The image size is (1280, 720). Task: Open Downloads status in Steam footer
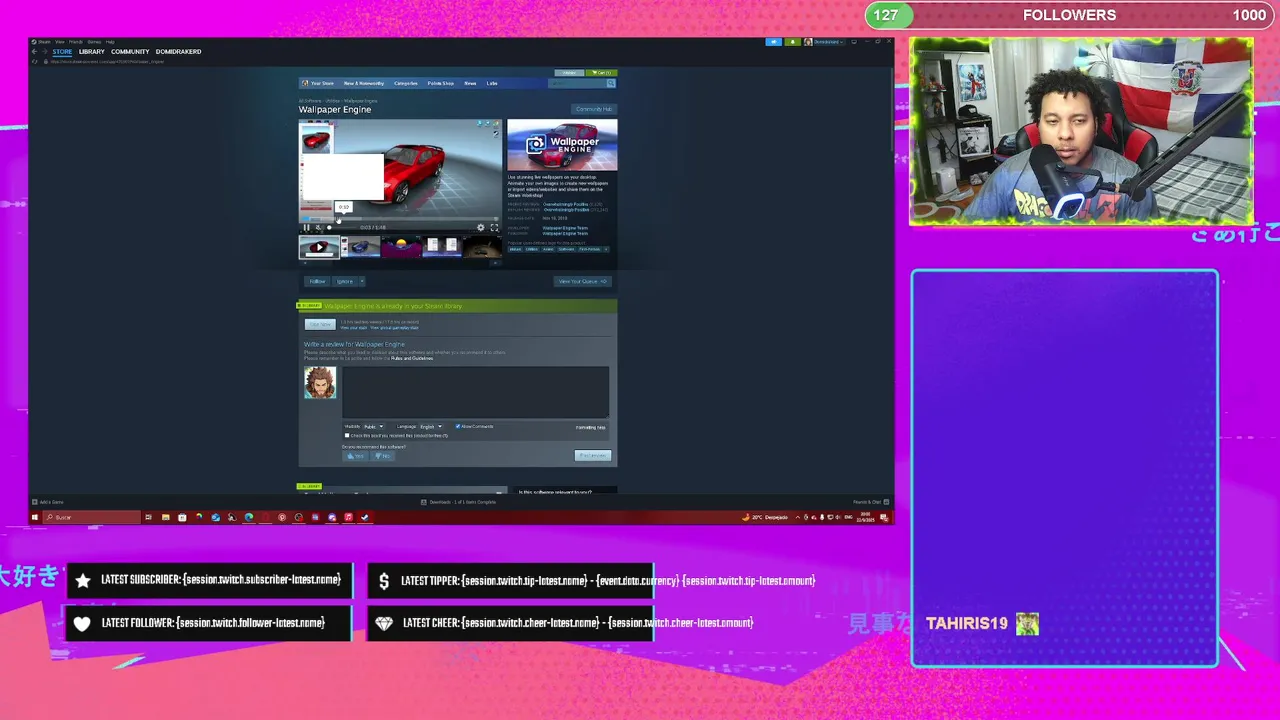(x=459, y=502)
